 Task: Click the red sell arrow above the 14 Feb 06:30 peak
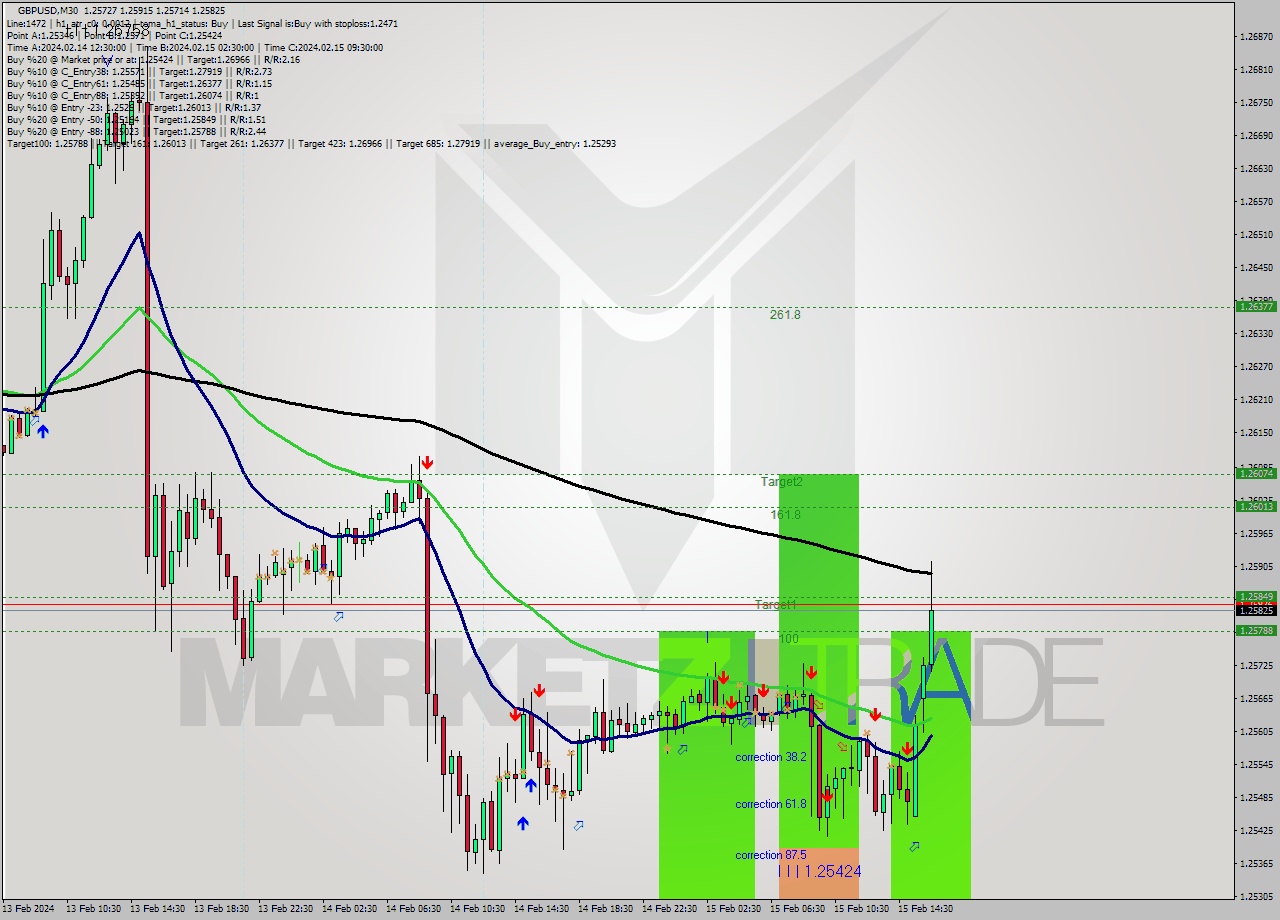tap(427, 462)
